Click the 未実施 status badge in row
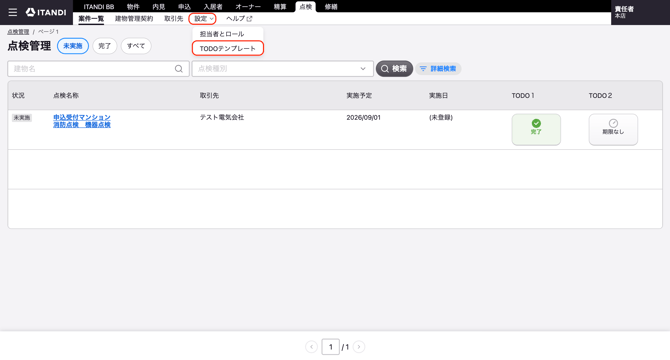 tap(21, 118)
